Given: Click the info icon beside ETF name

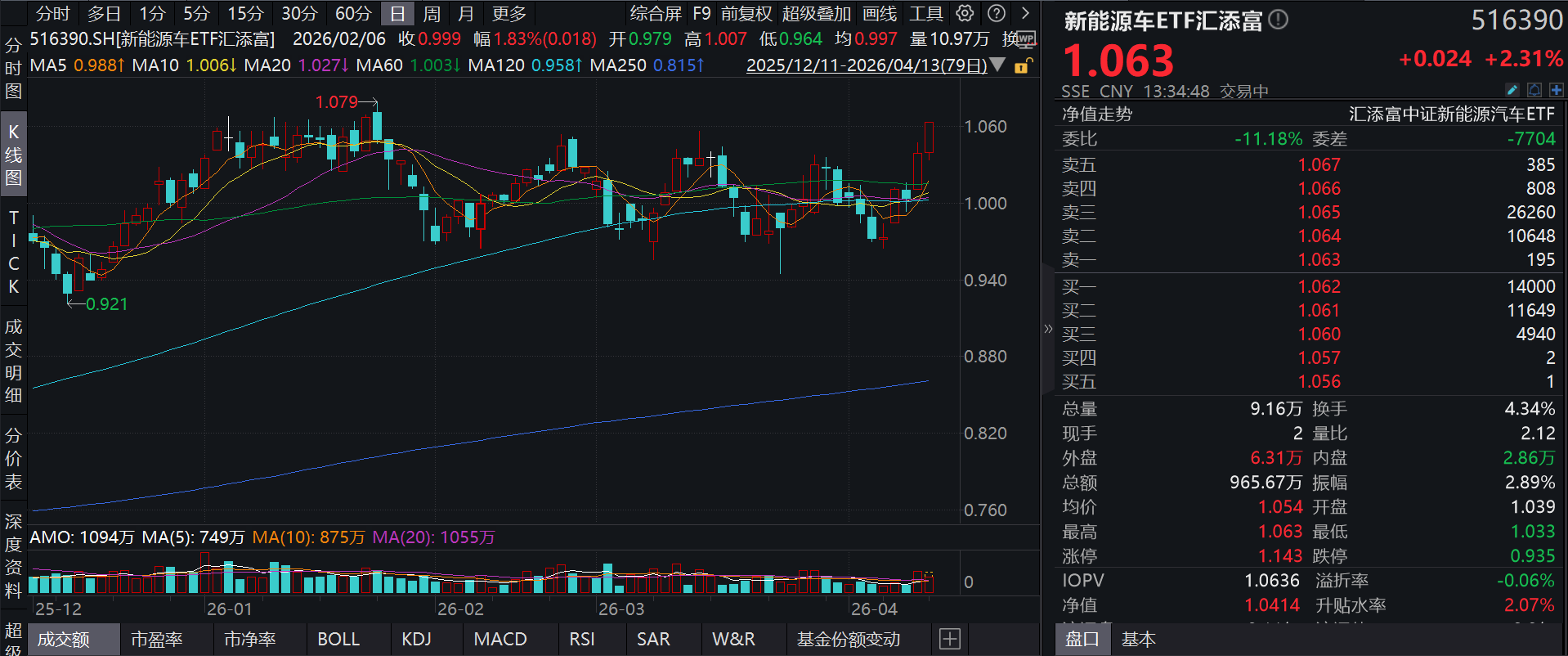Looking at the screenshot, I should (1279, 20).
